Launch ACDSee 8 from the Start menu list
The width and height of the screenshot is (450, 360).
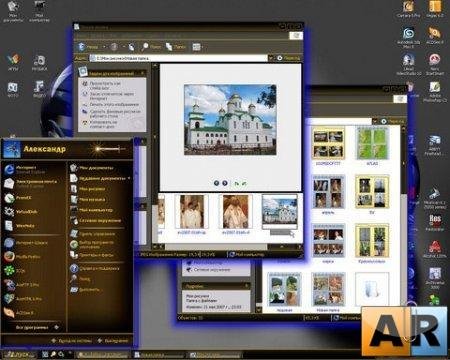[20, 313]
